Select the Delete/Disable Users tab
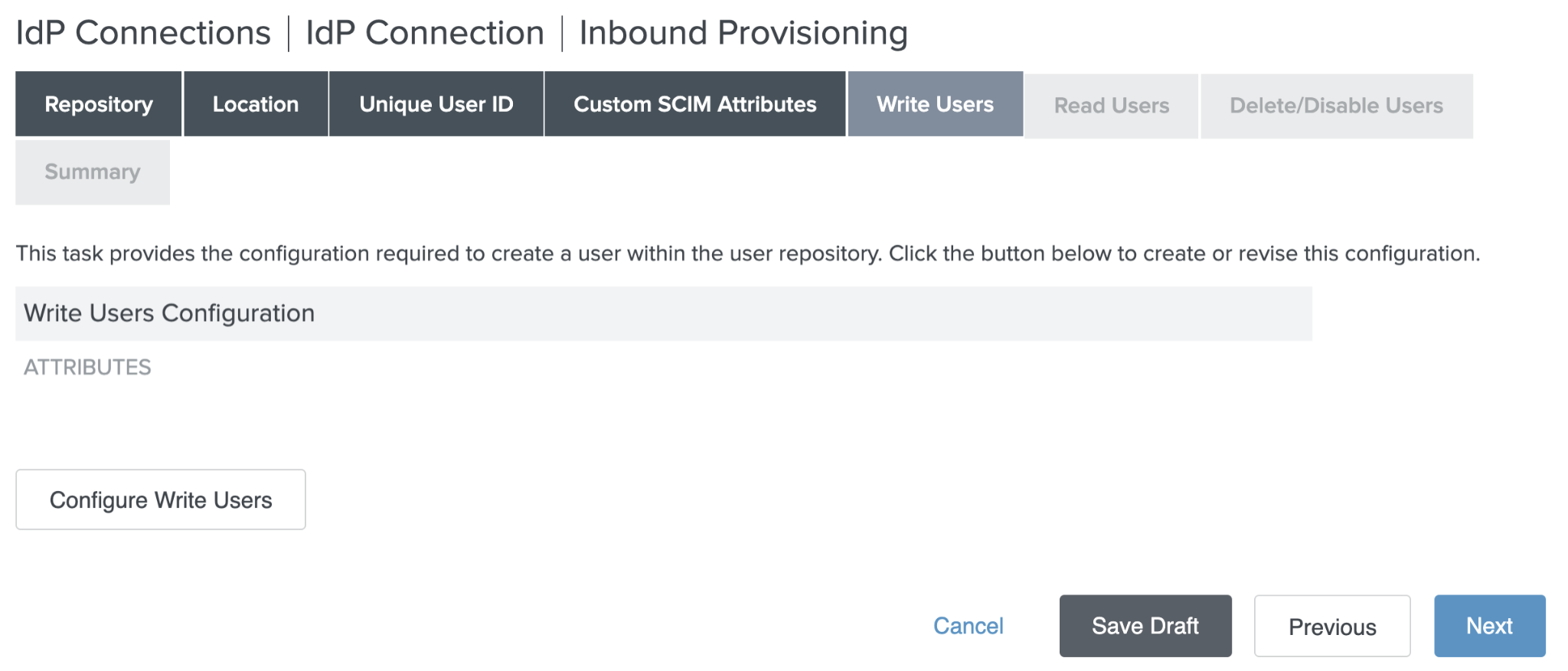 (x=1336, y=106)
